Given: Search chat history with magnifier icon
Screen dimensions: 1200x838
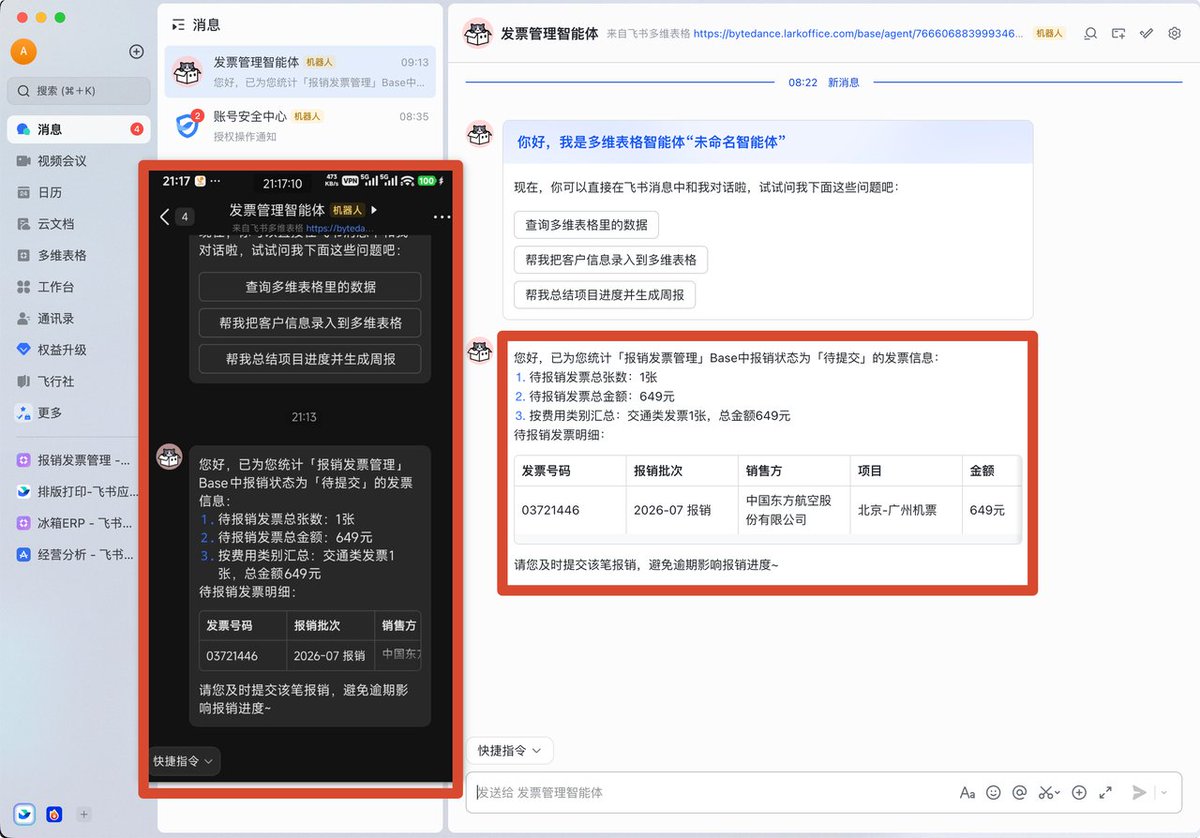Looking at the screenshot, I should pyautogui.click(x=1091, y=33).
